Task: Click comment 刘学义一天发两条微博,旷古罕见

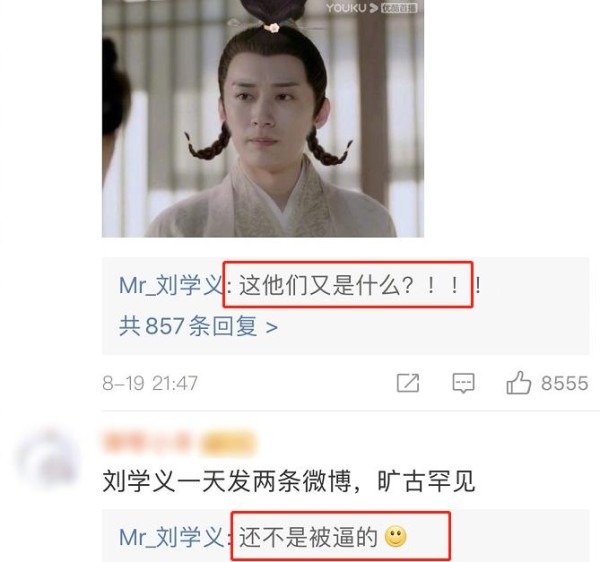Action: point(289,481)
